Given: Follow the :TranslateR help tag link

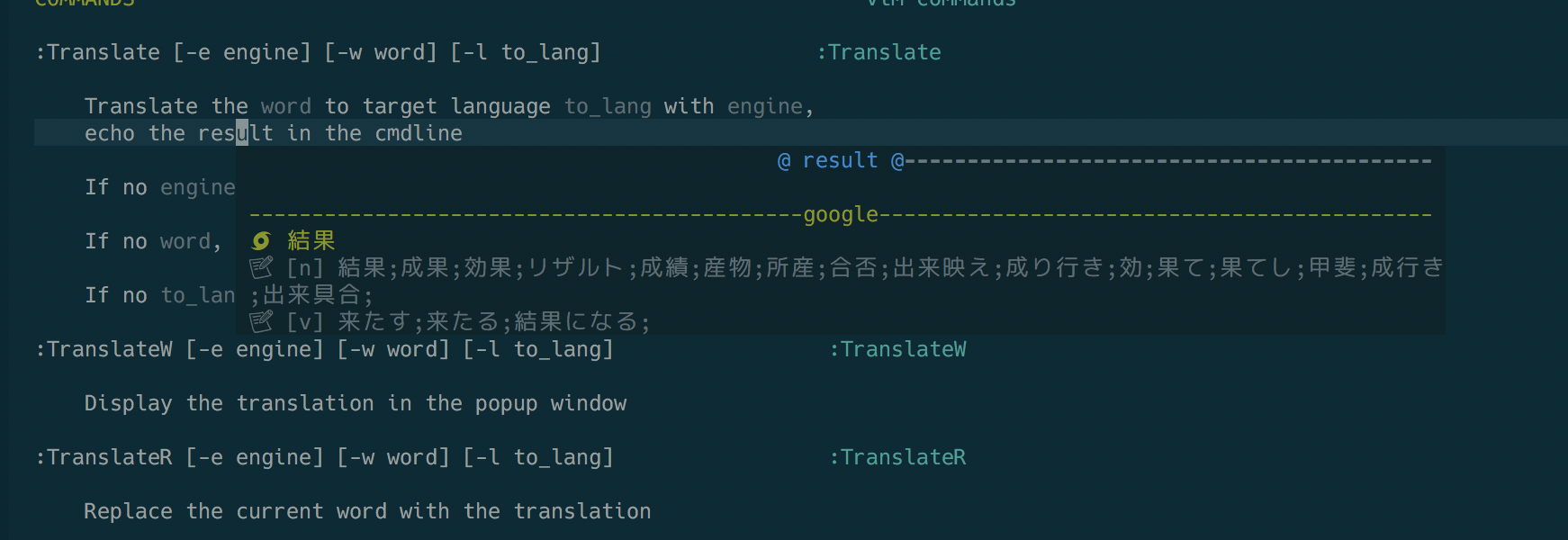Looking at the screenshot, I should [x=897, y=457].
